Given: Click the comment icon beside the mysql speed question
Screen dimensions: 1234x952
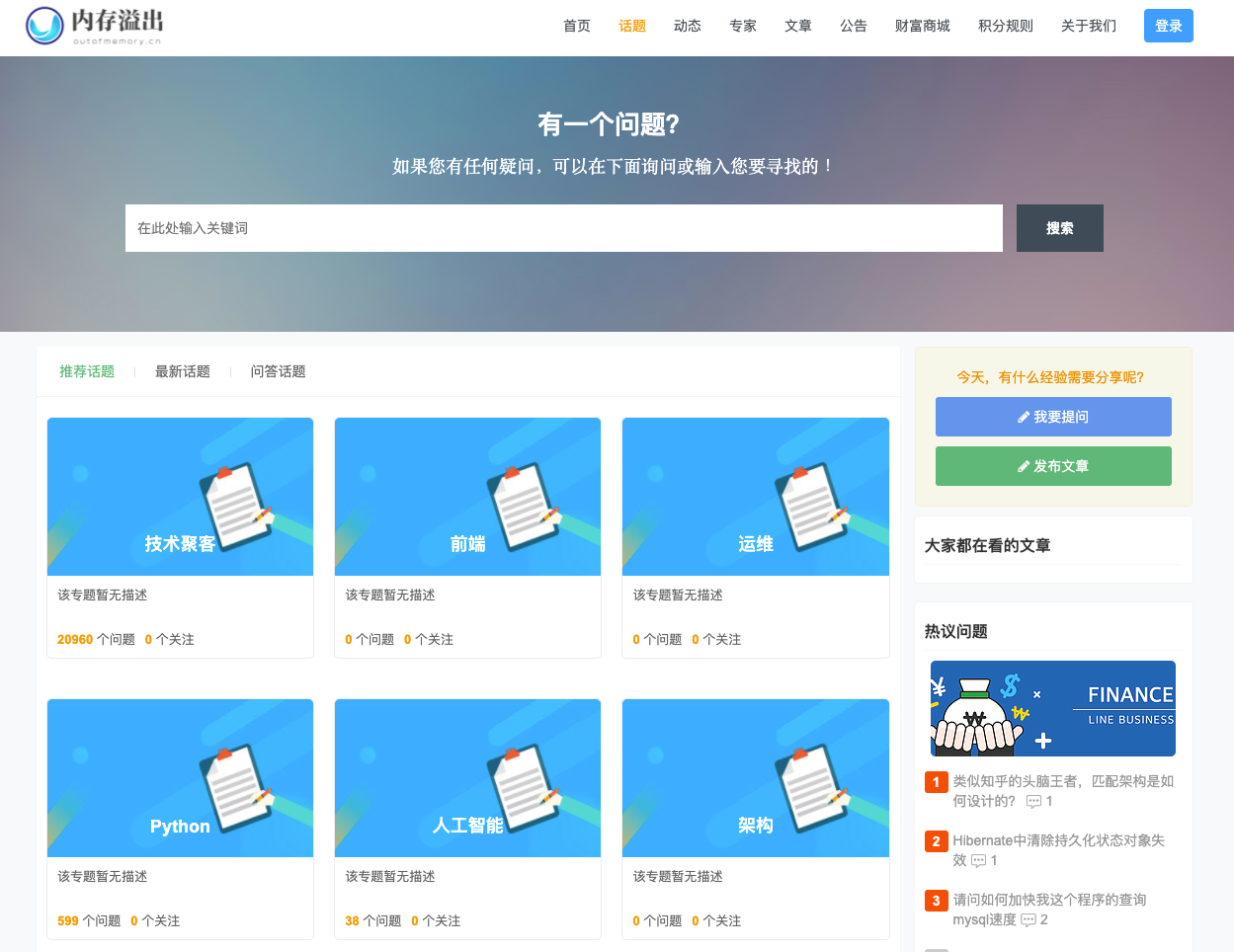Looking at the screenshot, I should 1029,919.
